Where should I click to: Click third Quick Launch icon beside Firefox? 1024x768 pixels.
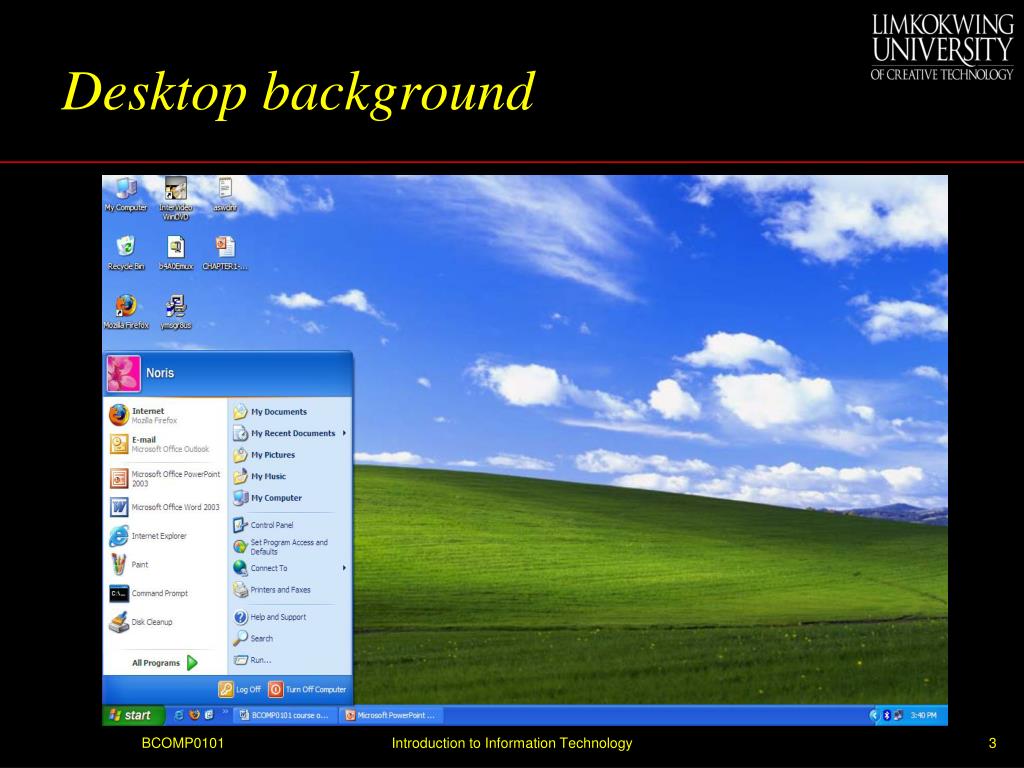click(209, 715)
